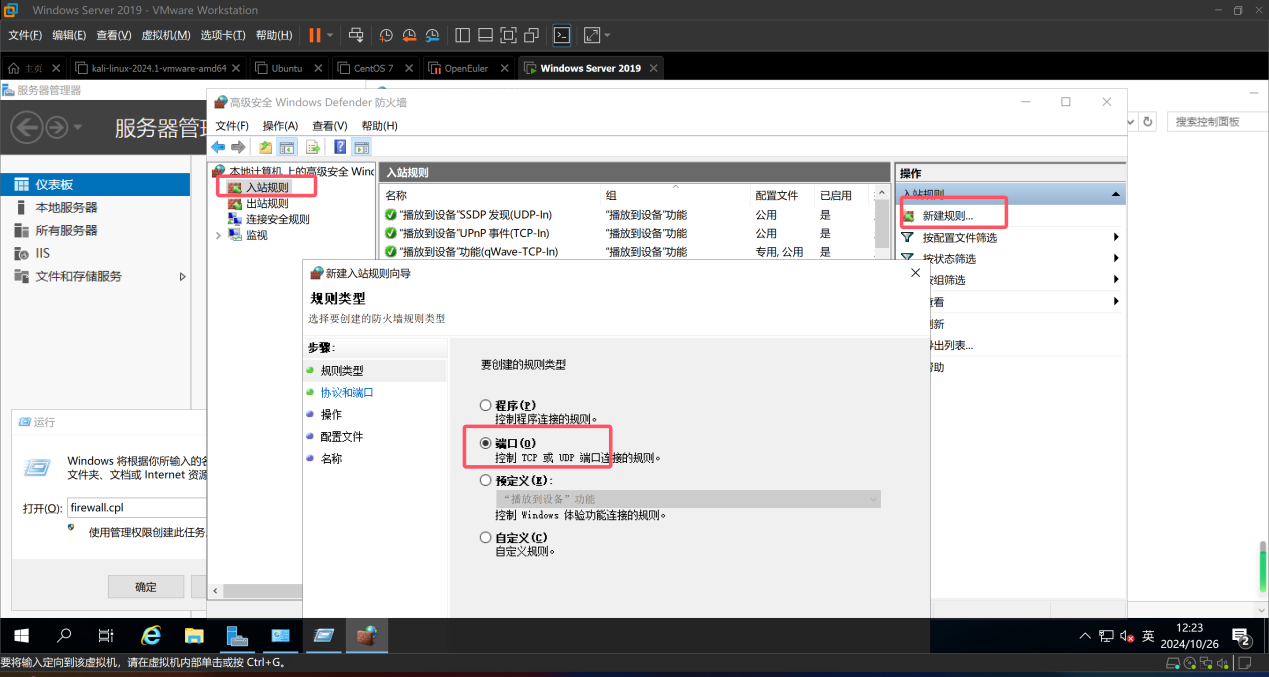Select 出站规则 in firewall tree

click(266, 203)
